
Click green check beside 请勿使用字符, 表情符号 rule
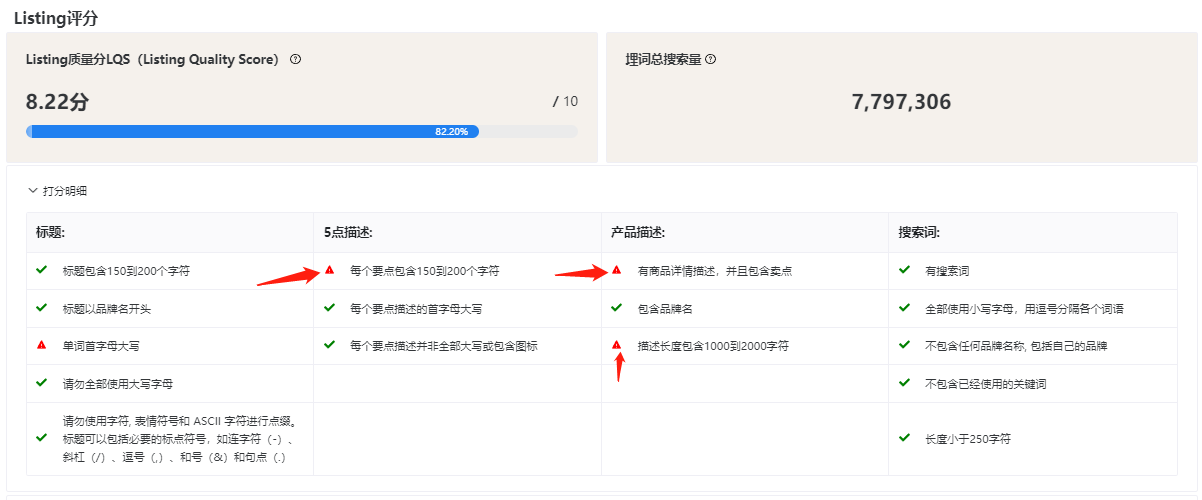[41, 438]
